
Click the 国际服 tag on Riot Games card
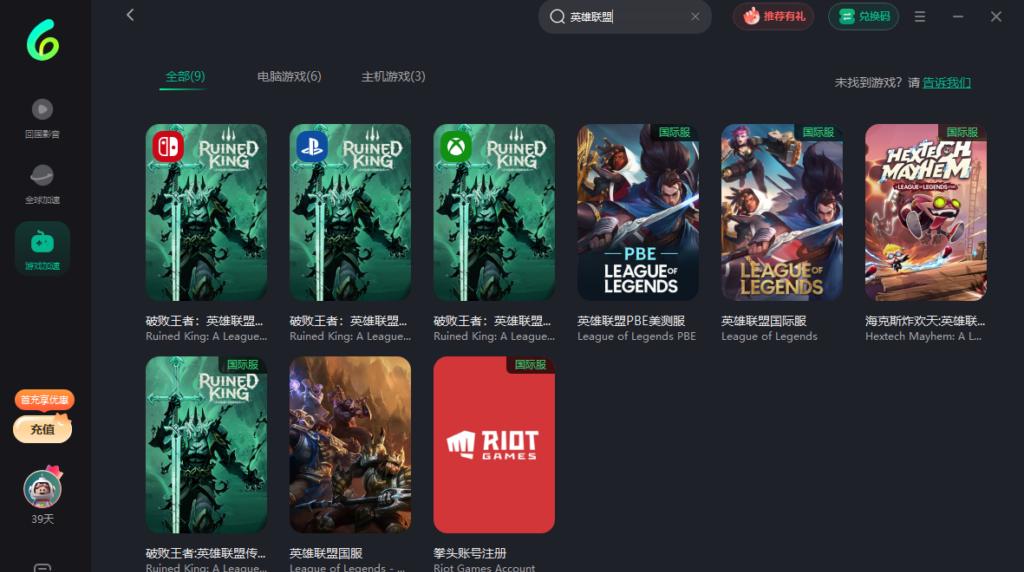530,364
